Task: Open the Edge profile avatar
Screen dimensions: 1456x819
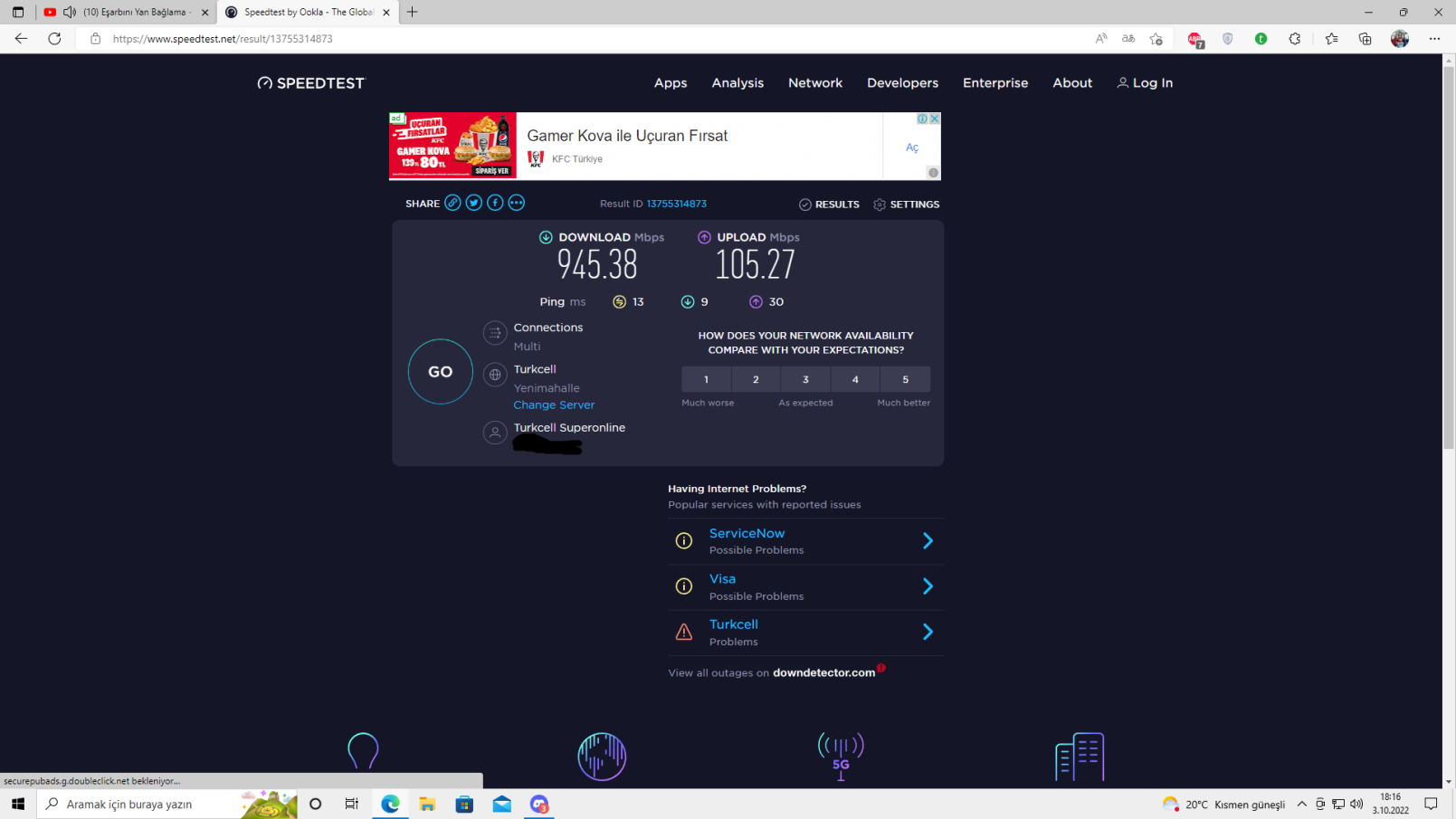Action: 1400,39
